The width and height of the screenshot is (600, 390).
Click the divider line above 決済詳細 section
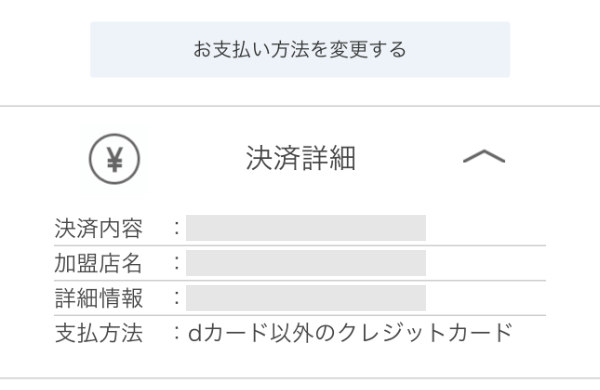tap(300, 106)
